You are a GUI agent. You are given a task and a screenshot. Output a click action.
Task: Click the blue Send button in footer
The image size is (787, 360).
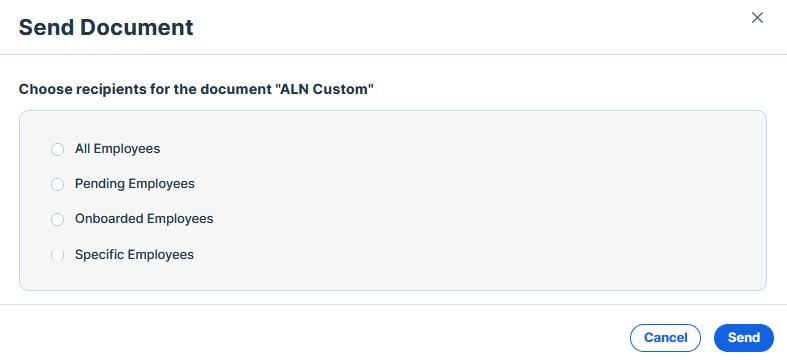pos(744,338)
